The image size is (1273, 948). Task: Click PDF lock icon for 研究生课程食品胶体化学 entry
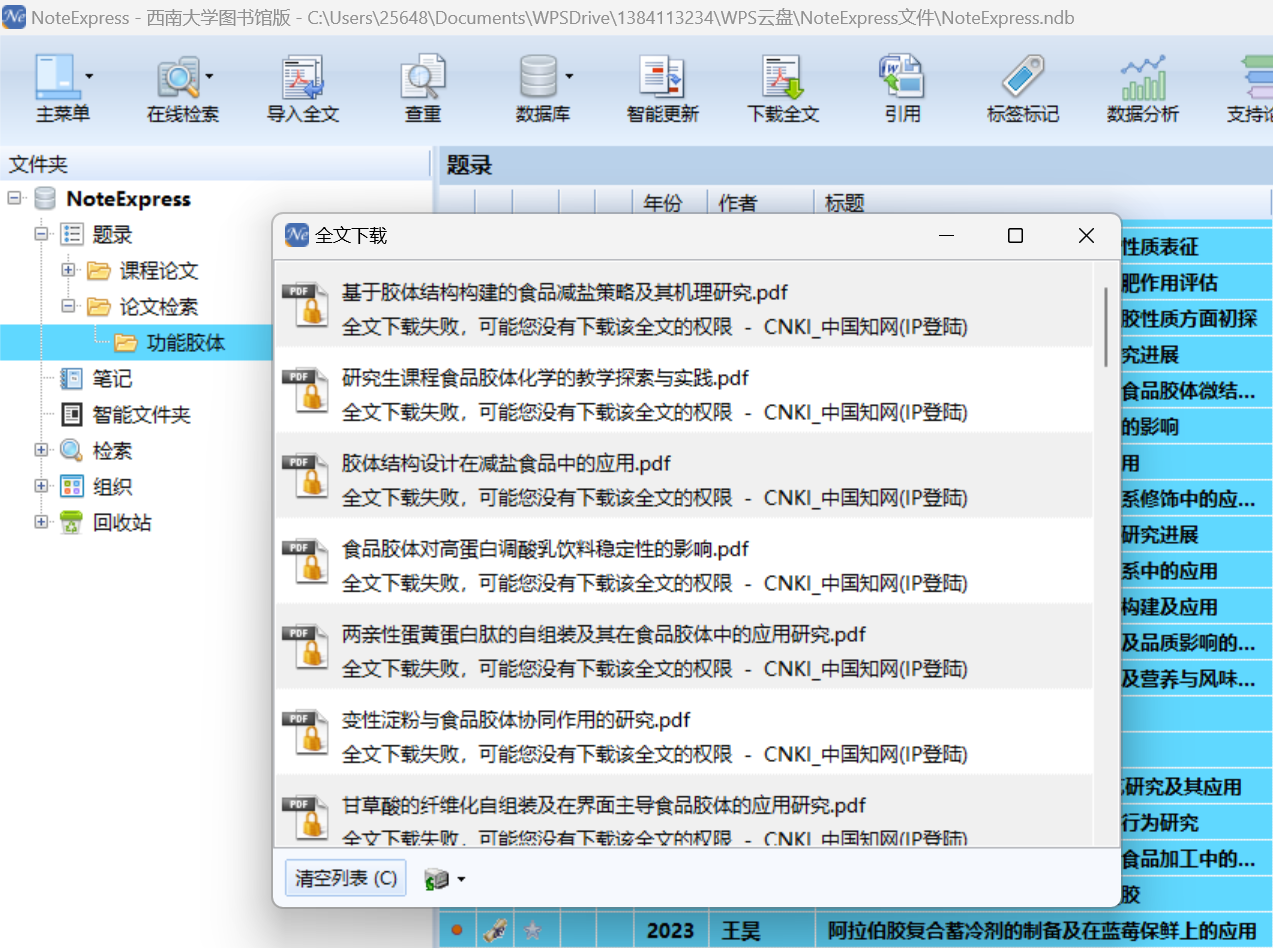[305, 390]
